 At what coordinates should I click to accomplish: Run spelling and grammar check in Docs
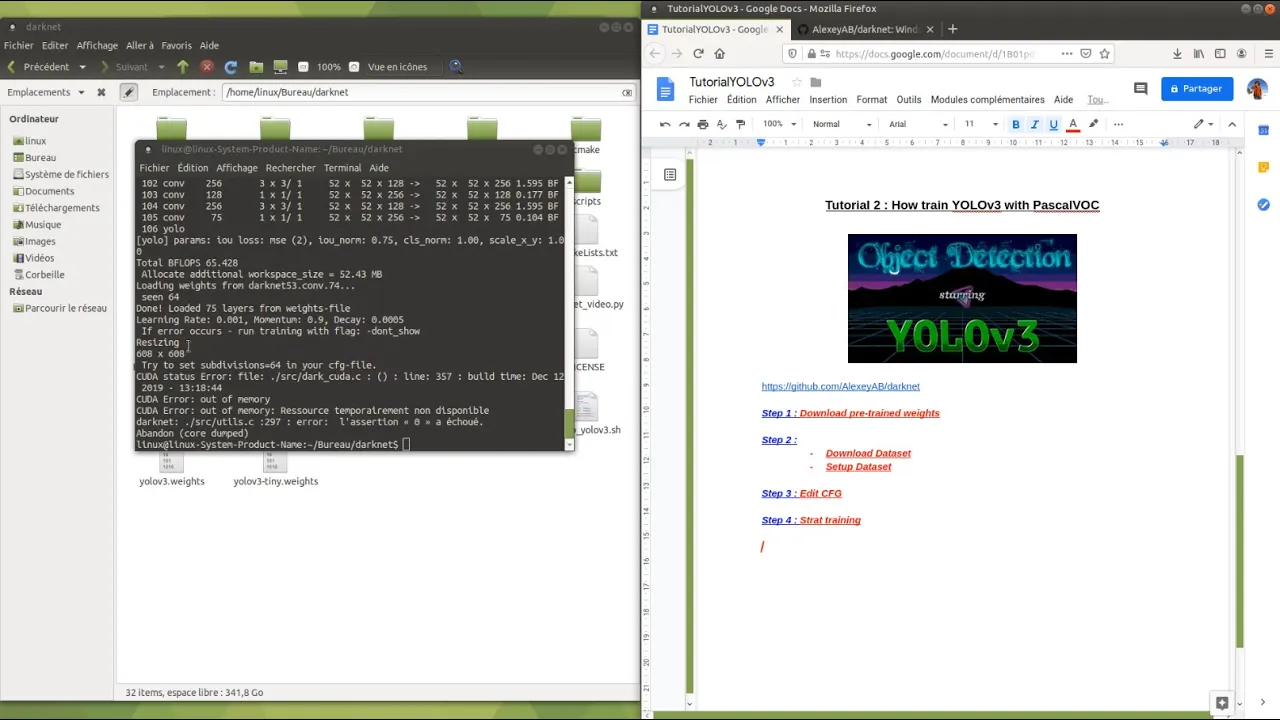pyautogui.click(x=722, y=124)
